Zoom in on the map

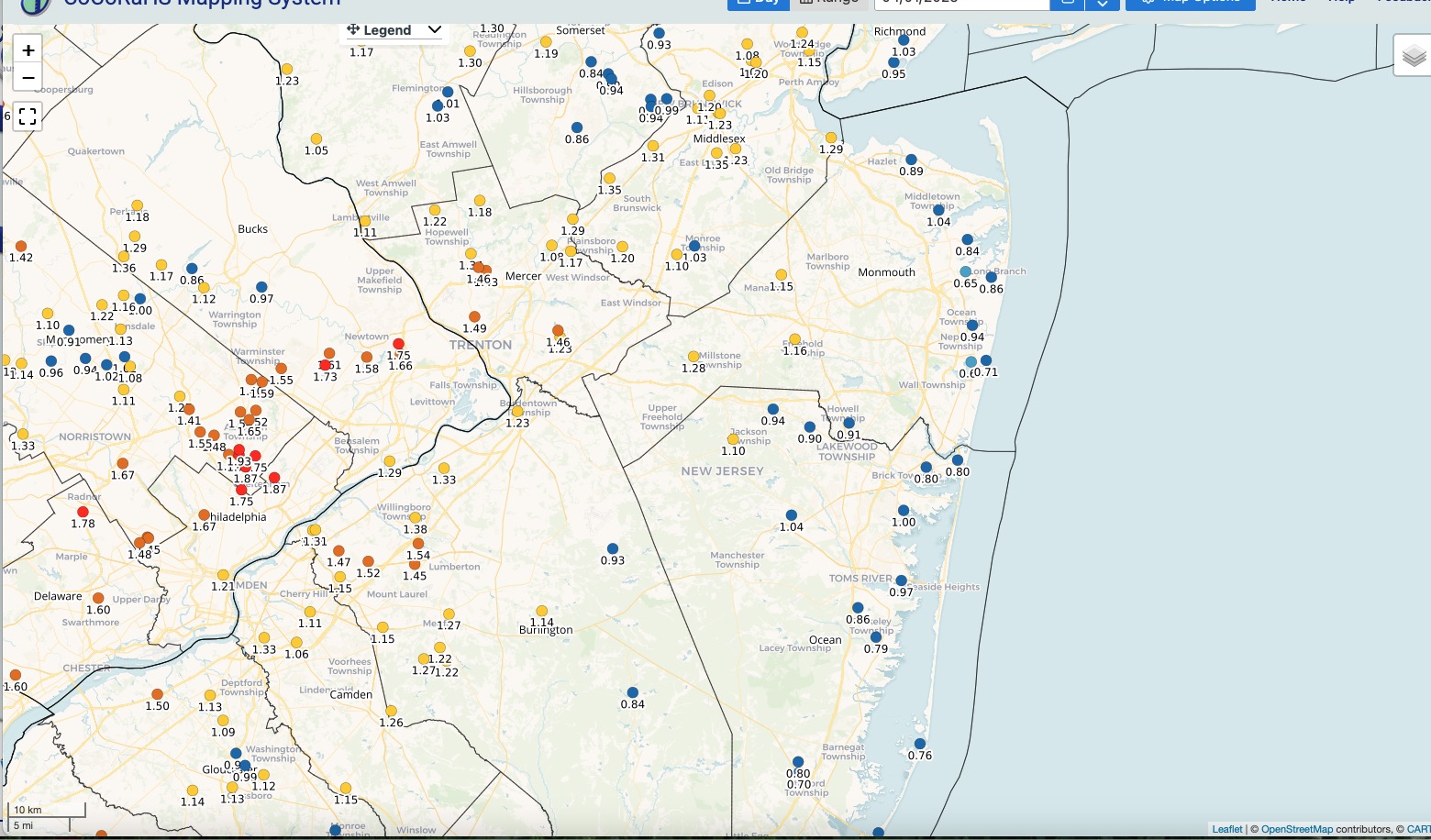click(28, 50)
